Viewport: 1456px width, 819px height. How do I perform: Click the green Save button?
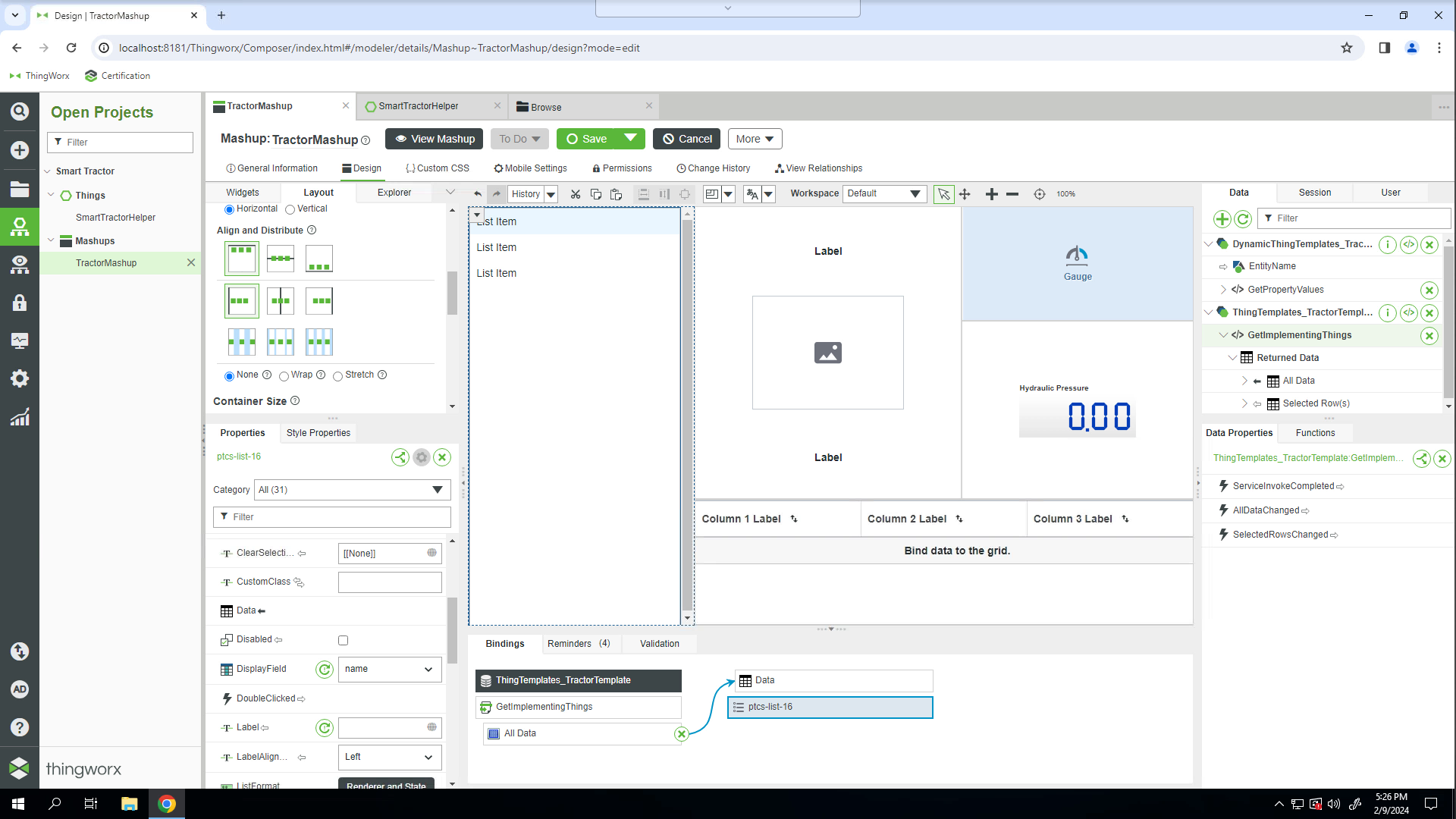point(587,139)
